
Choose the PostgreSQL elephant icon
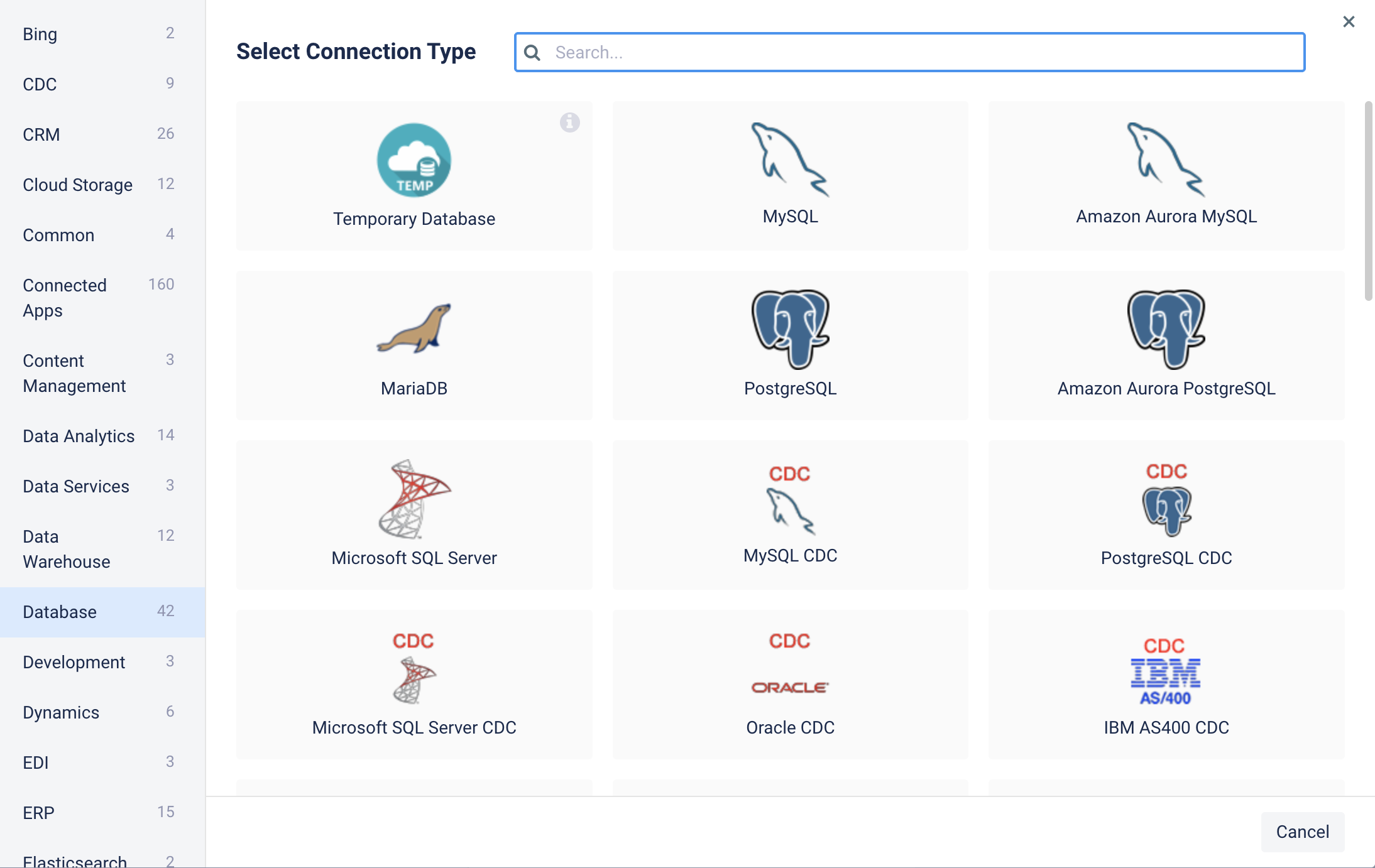[790, 329]
